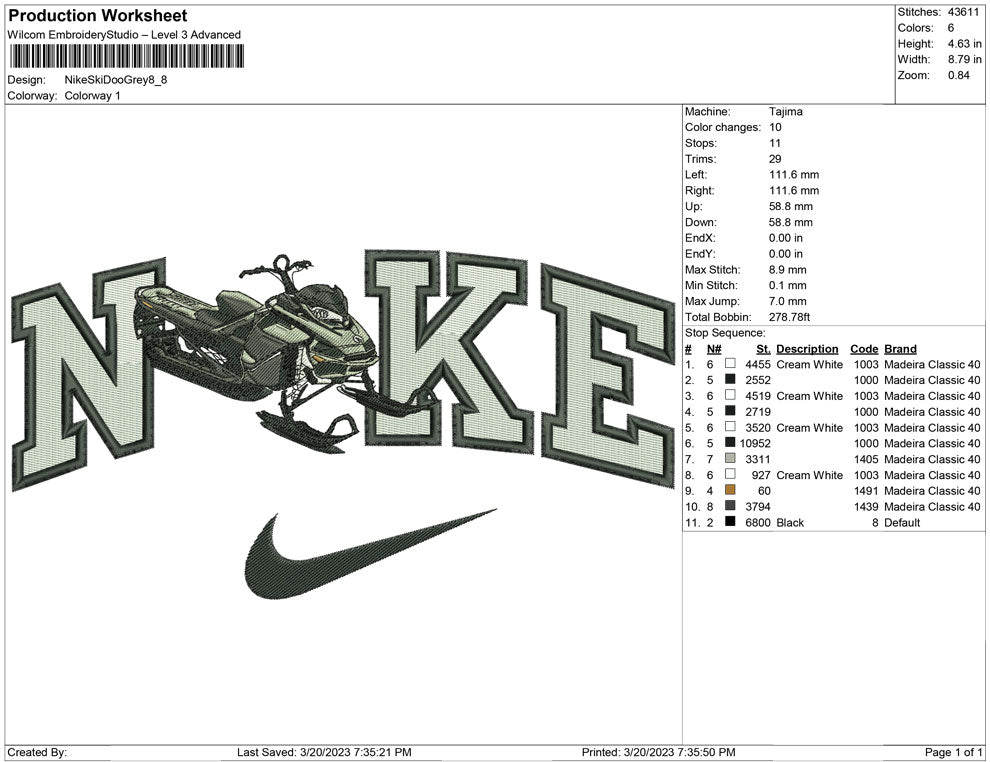990x762 pixels.
Task: Select the 'Colorway 1' value
Action: click(92, 95)
